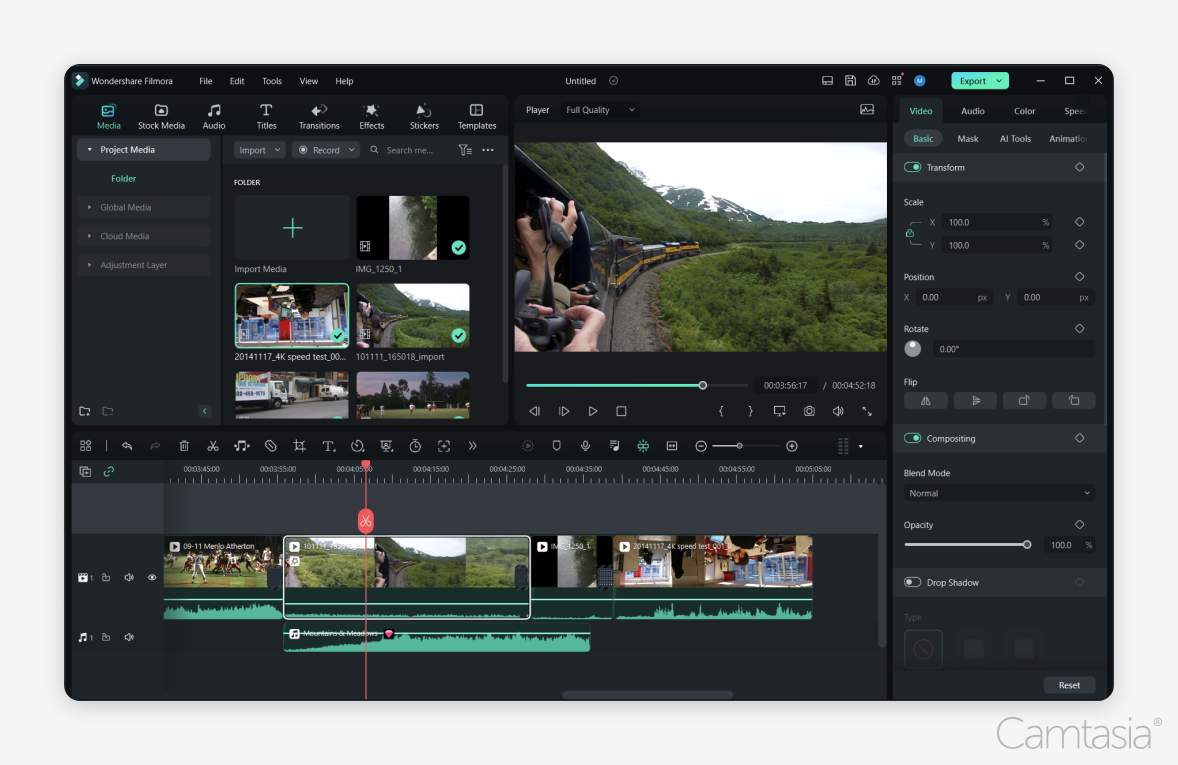
Task: Hide the video track with the eye icon
Action: click(152, 577)
